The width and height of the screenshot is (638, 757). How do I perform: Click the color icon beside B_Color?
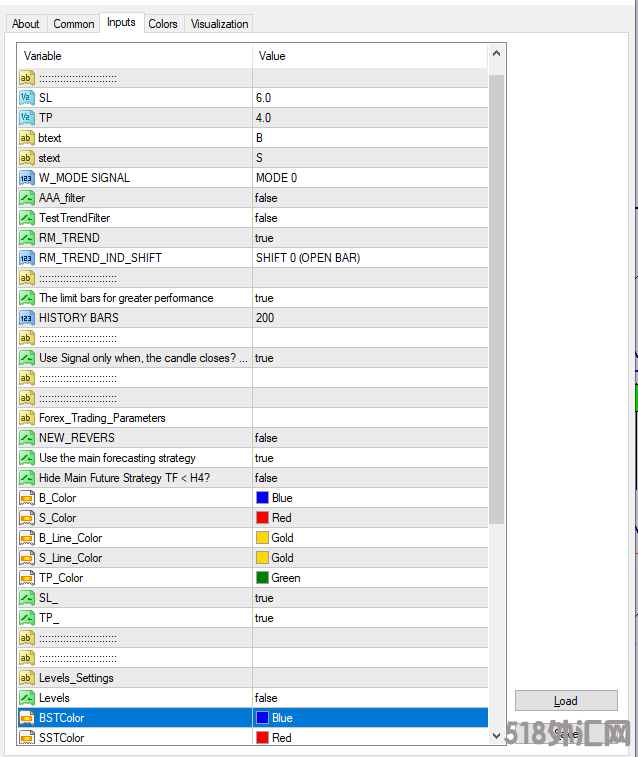pyautogui.click(x=27, y=498)
